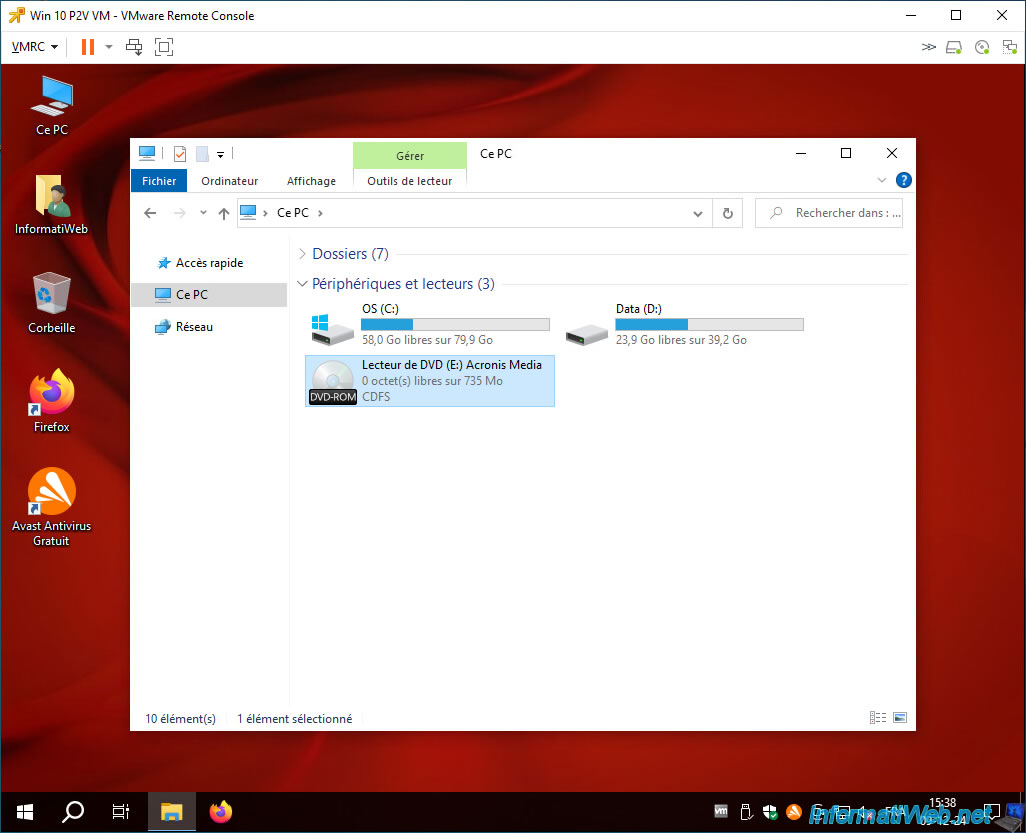Screen dimensions: 1026x833
Task: Open the power options arrow beside pause
Action: pyautogui.click(x=109, y=46)
